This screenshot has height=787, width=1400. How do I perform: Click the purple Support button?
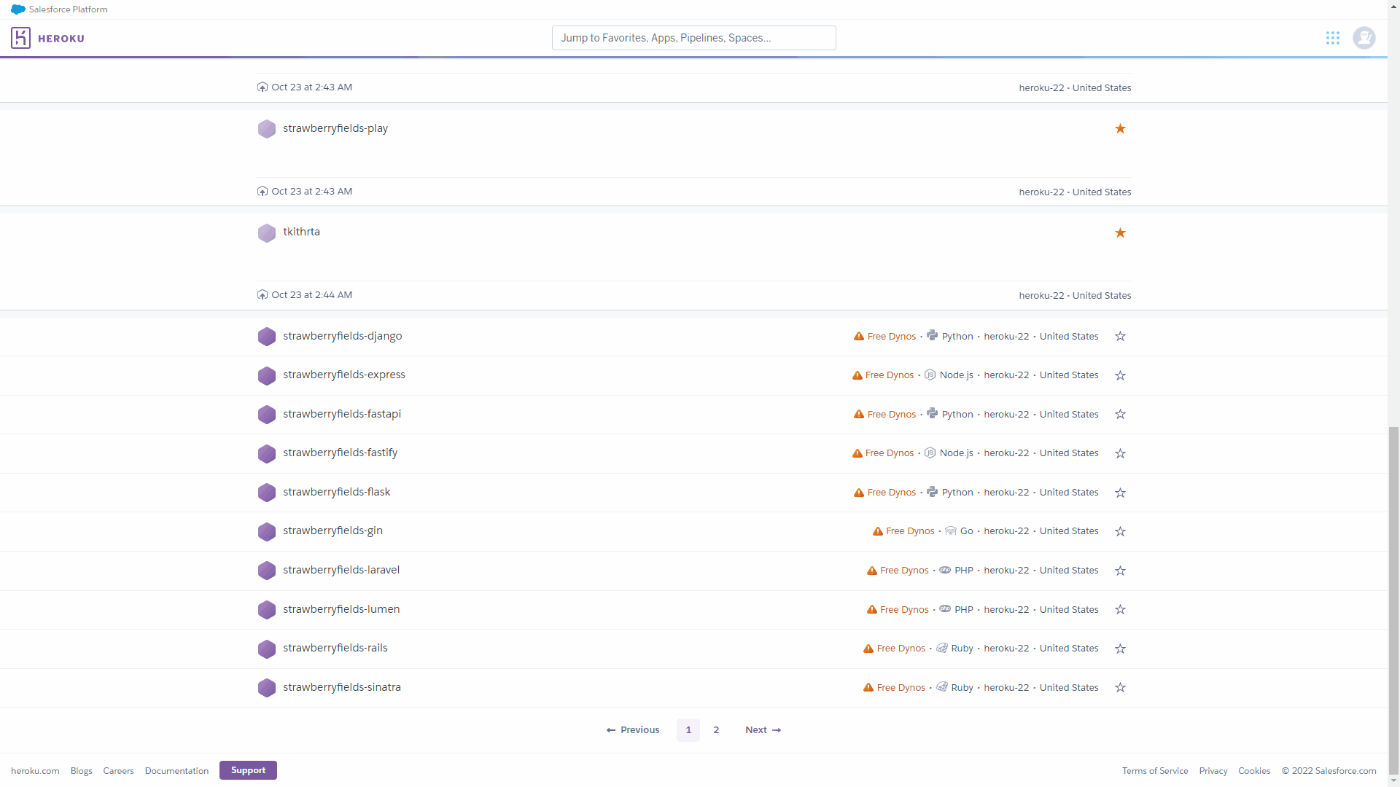[248, 770]
